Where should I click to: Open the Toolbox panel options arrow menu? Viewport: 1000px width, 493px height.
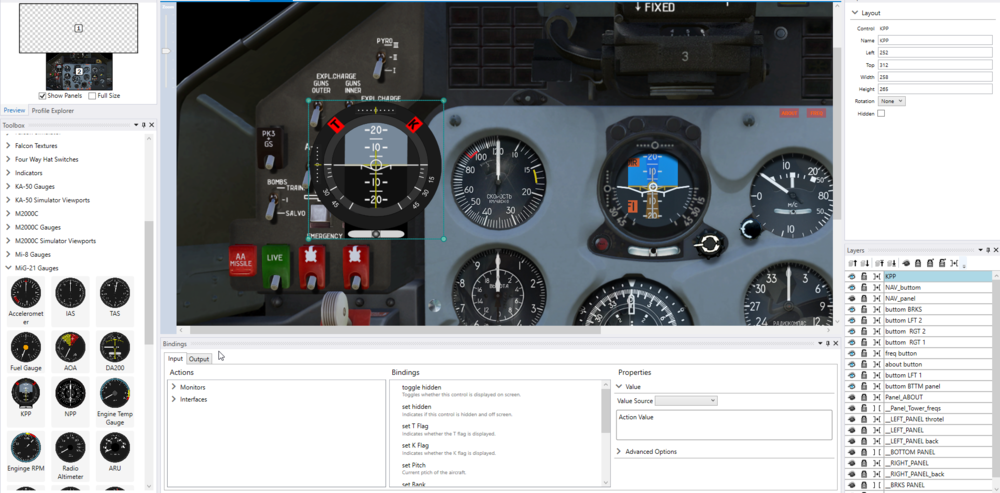[x=136, y=125]
